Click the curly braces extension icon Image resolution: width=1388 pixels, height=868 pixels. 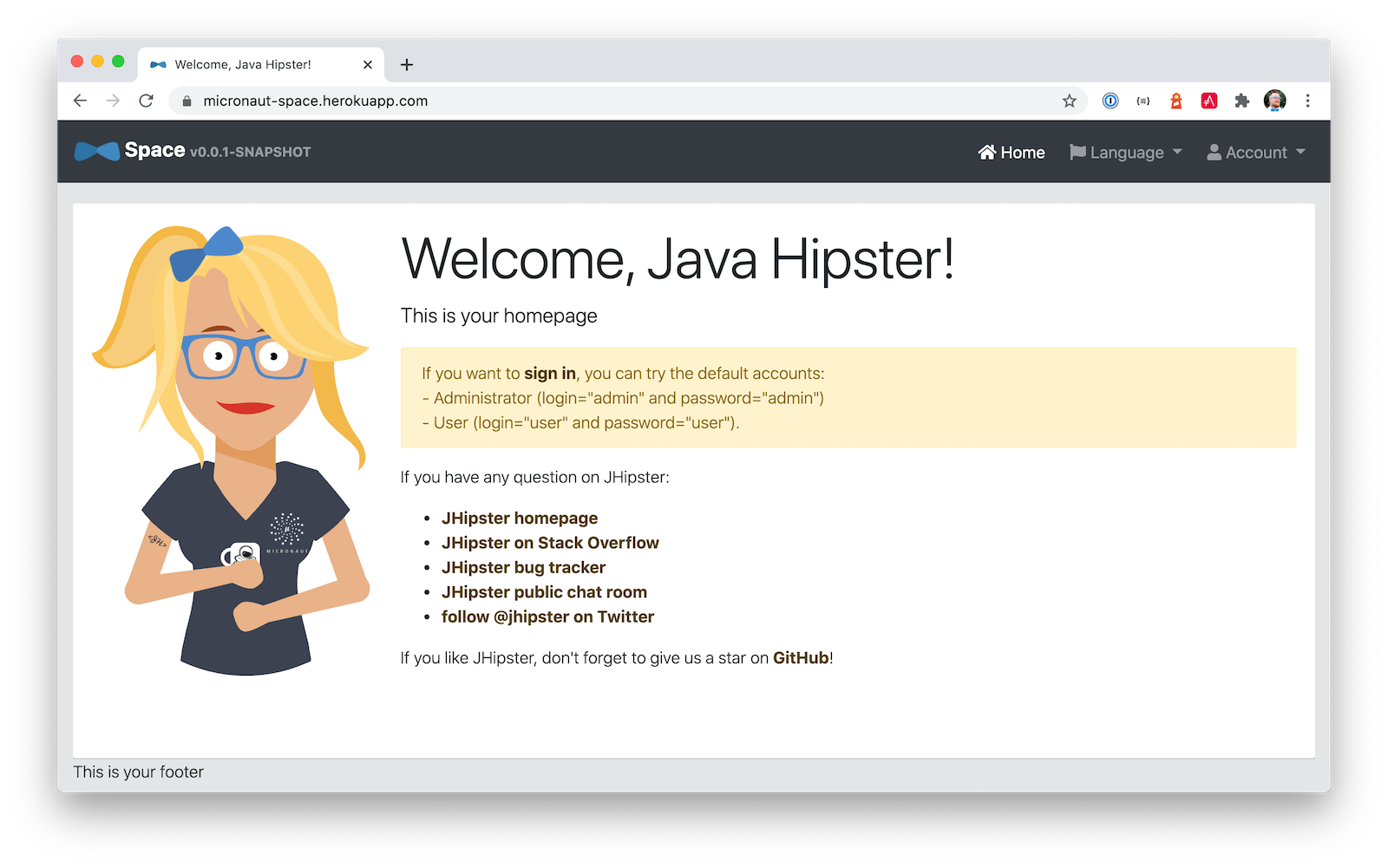click(x=1143, y=101)
